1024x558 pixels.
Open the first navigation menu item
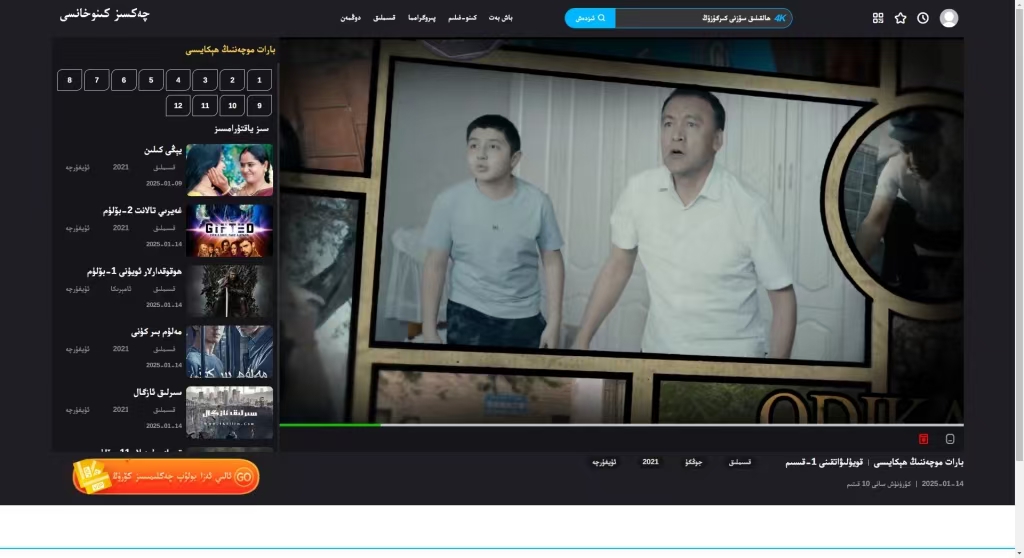tap(502, 18)
